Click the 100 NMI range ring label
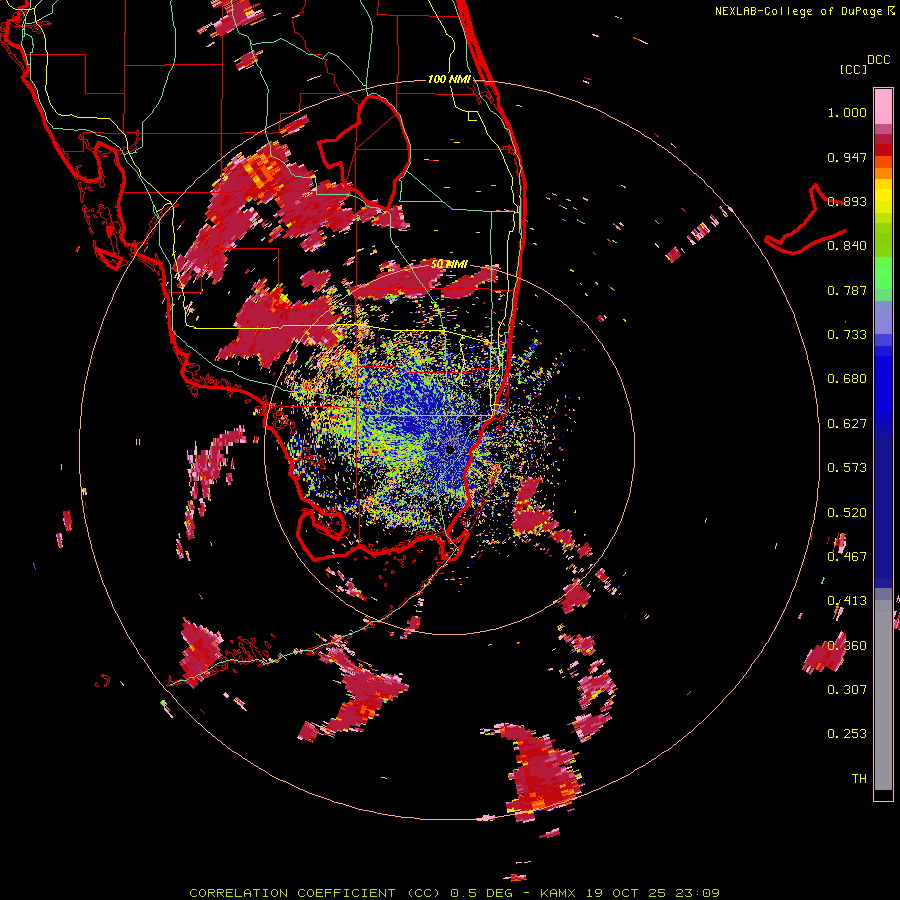This screenshot has width=900, height=900. coord(449,79)
